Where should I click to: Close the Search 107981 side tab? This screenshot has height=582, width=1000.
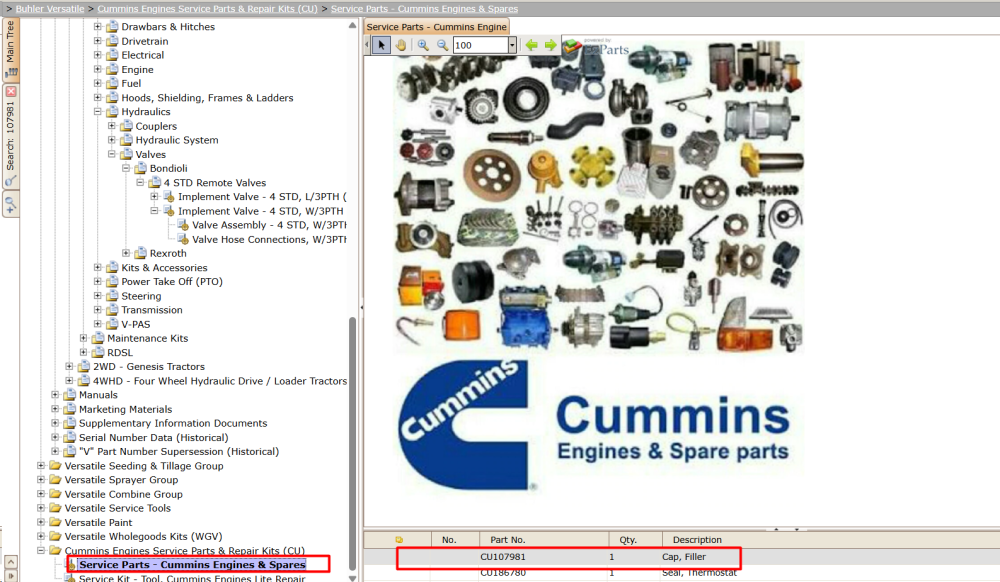[11, 92]
